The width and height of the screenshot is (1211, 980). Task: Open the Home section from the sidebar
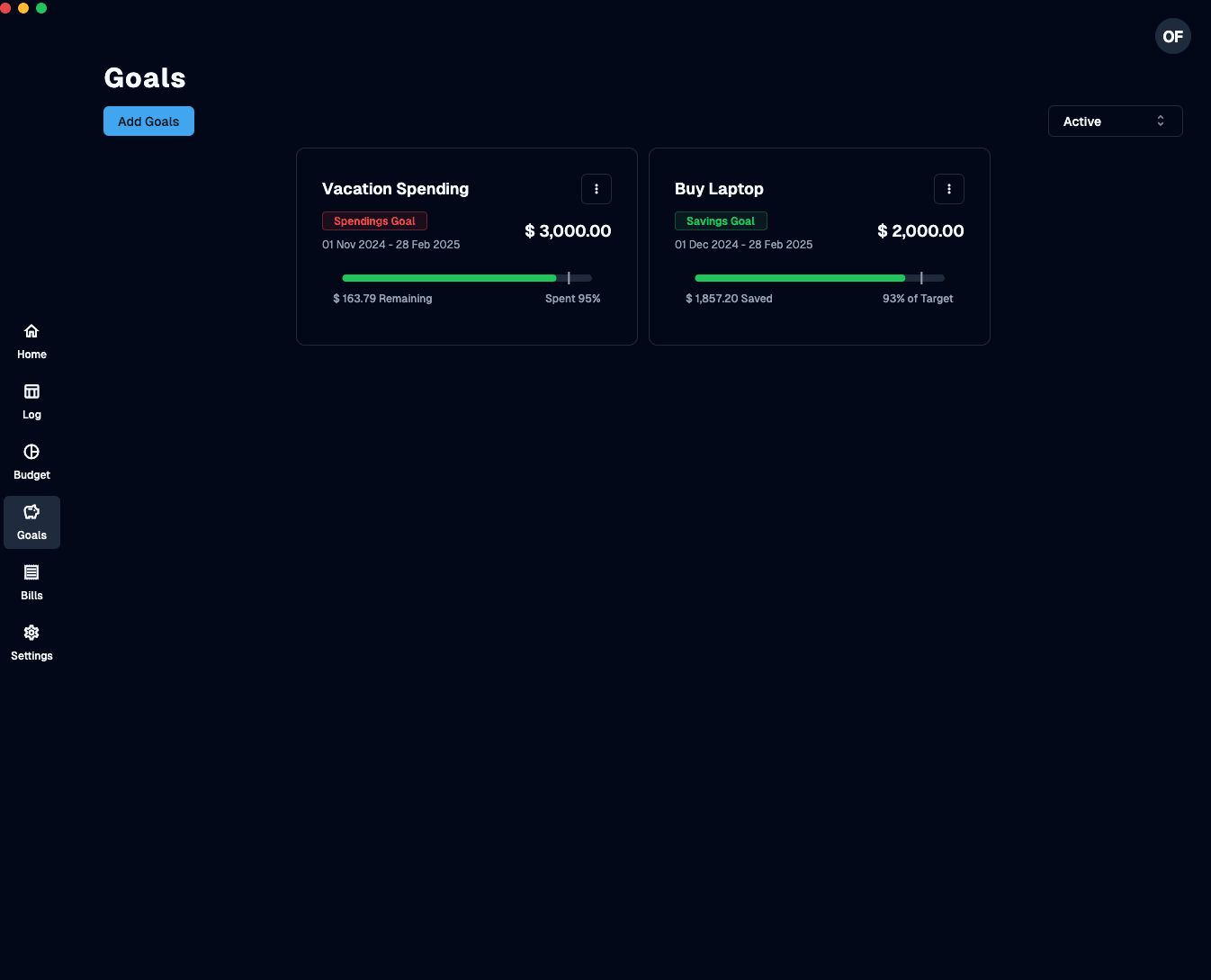point(31,341)
